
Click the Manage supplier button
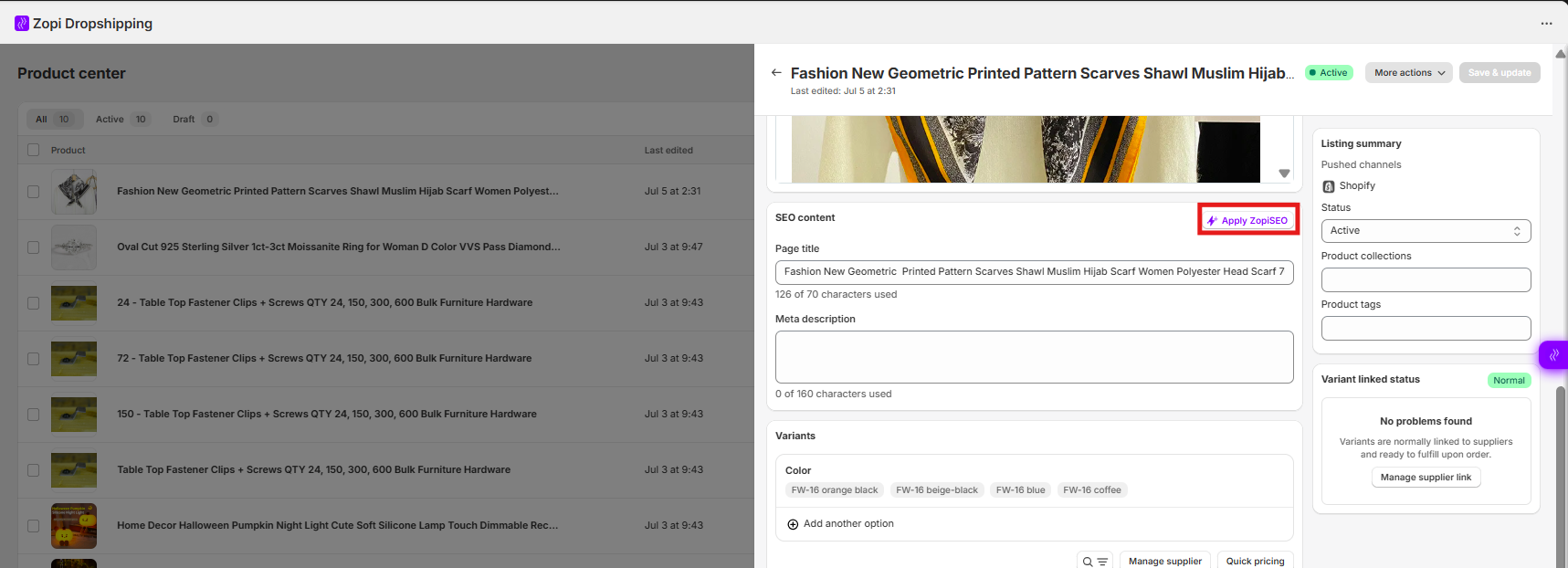(x=1165, y=562)
